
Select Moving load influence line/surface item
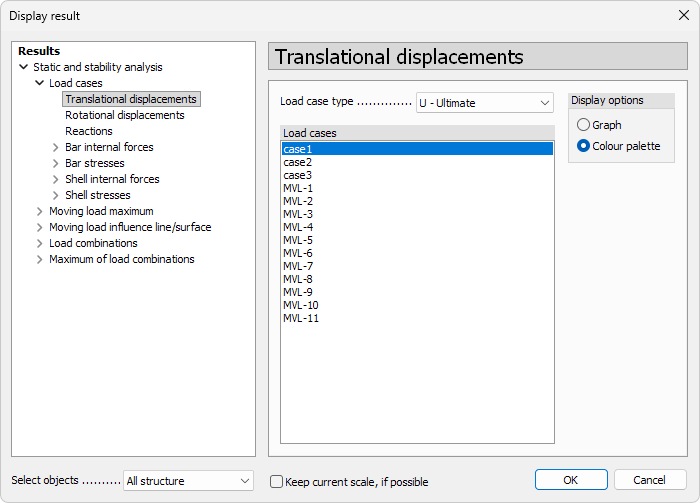click(x=130, y=228)
